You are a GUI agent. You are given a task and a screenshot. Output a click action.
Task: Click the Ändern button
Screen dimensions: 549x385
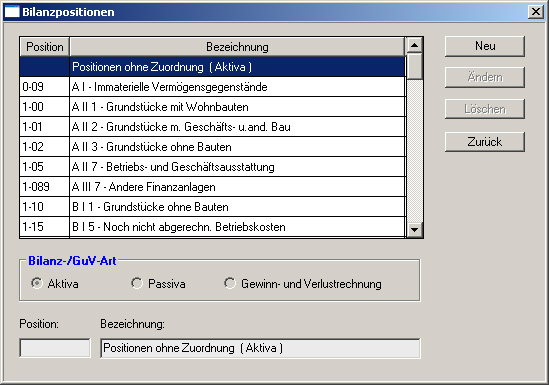tap(485, 77)
